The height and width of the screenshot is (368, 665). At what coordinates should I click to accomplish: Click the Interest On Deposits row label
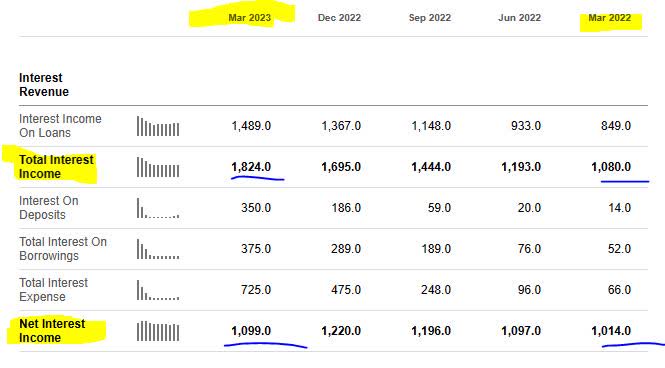pyautogui.click(x=49, y=208)
